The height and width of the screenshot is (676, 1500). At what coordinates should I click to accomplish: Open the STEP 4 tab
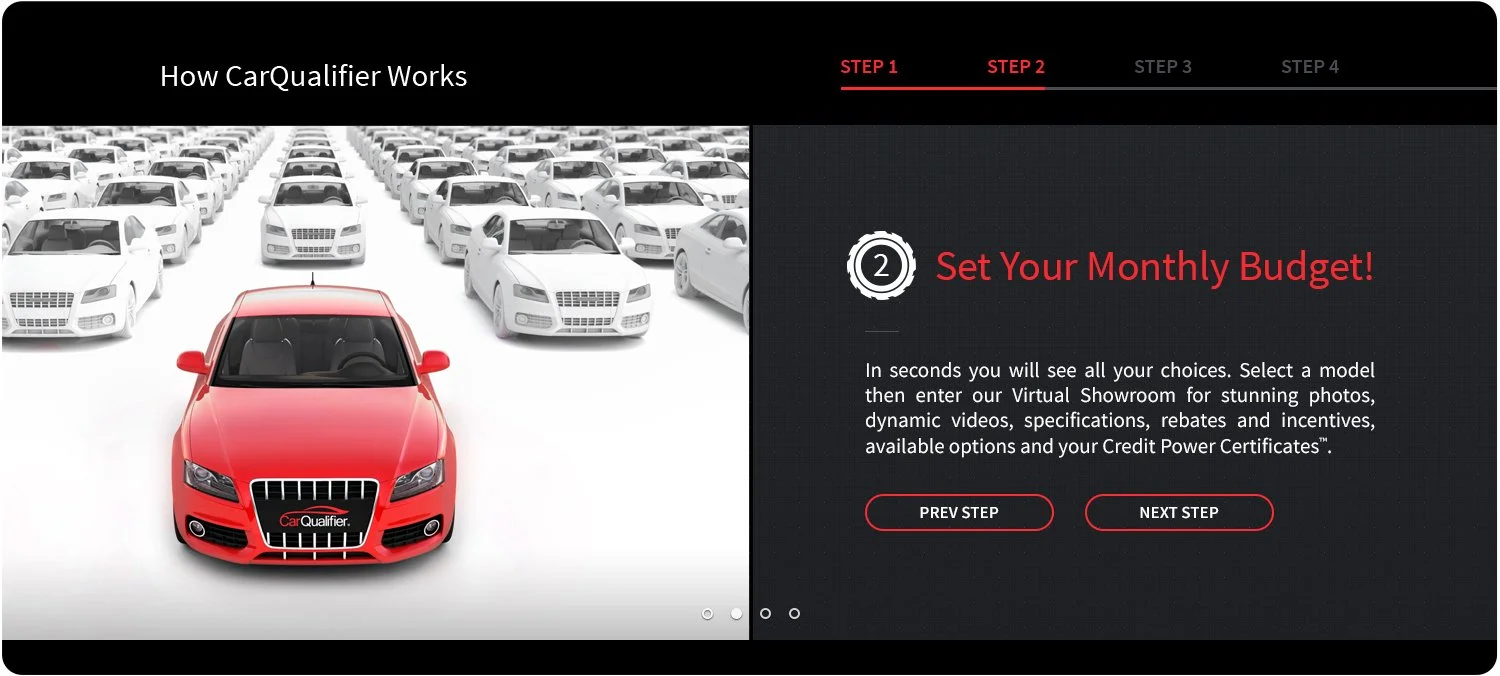(x=1310, y=67)
